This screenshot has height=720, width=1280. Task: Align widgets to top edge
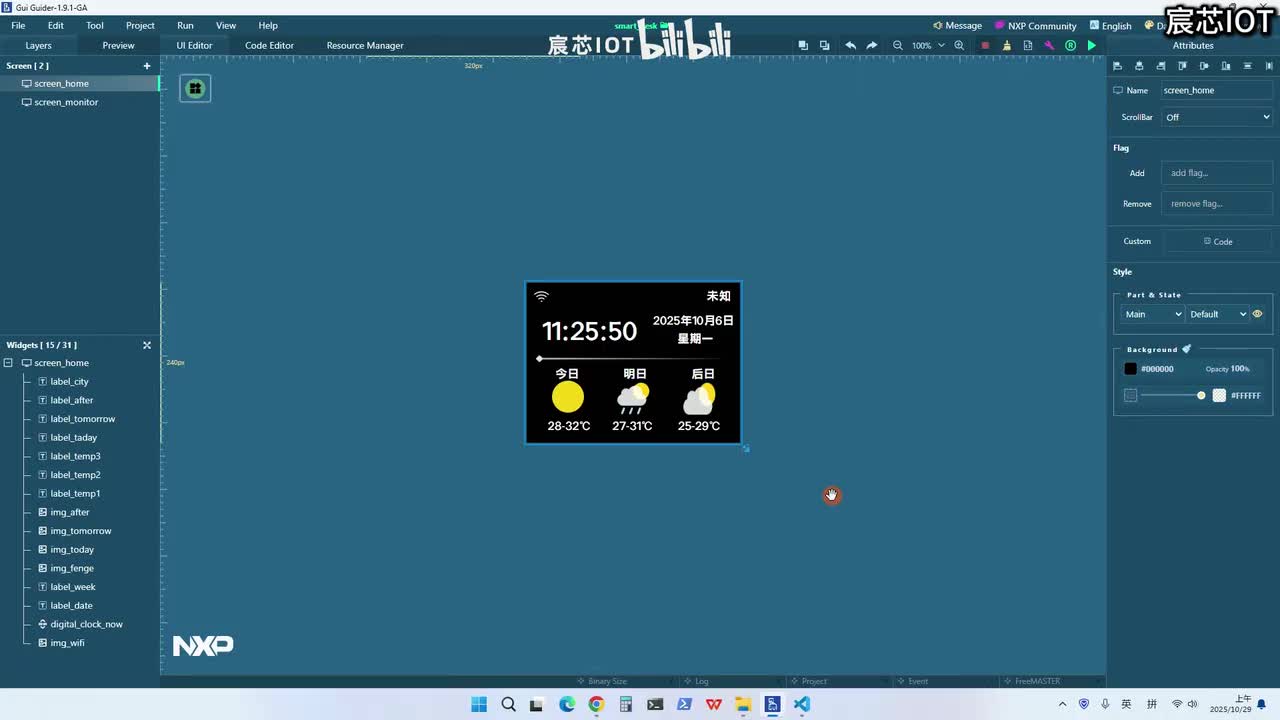1182,66
